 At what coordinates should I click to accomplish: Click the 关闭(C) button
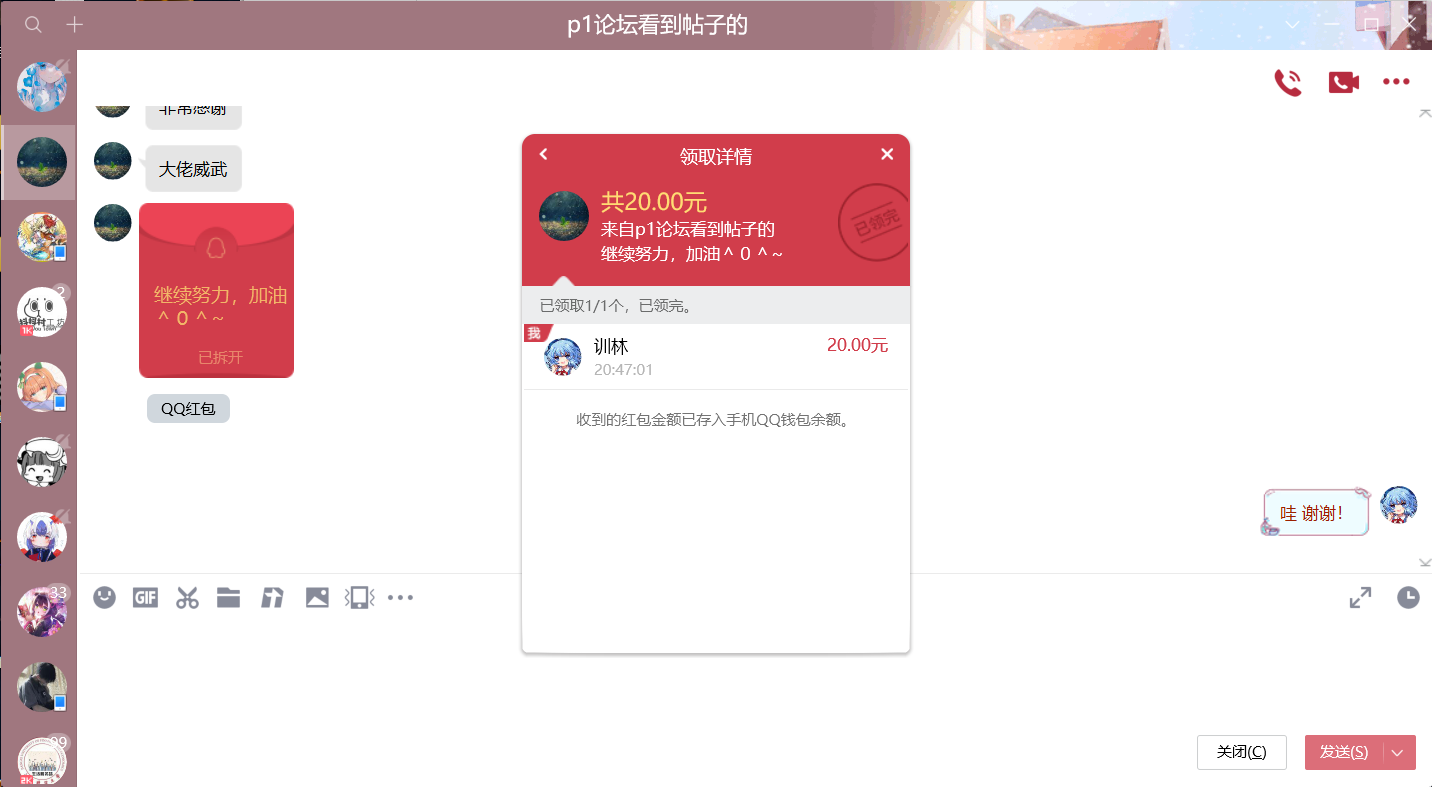point(1241,753)
